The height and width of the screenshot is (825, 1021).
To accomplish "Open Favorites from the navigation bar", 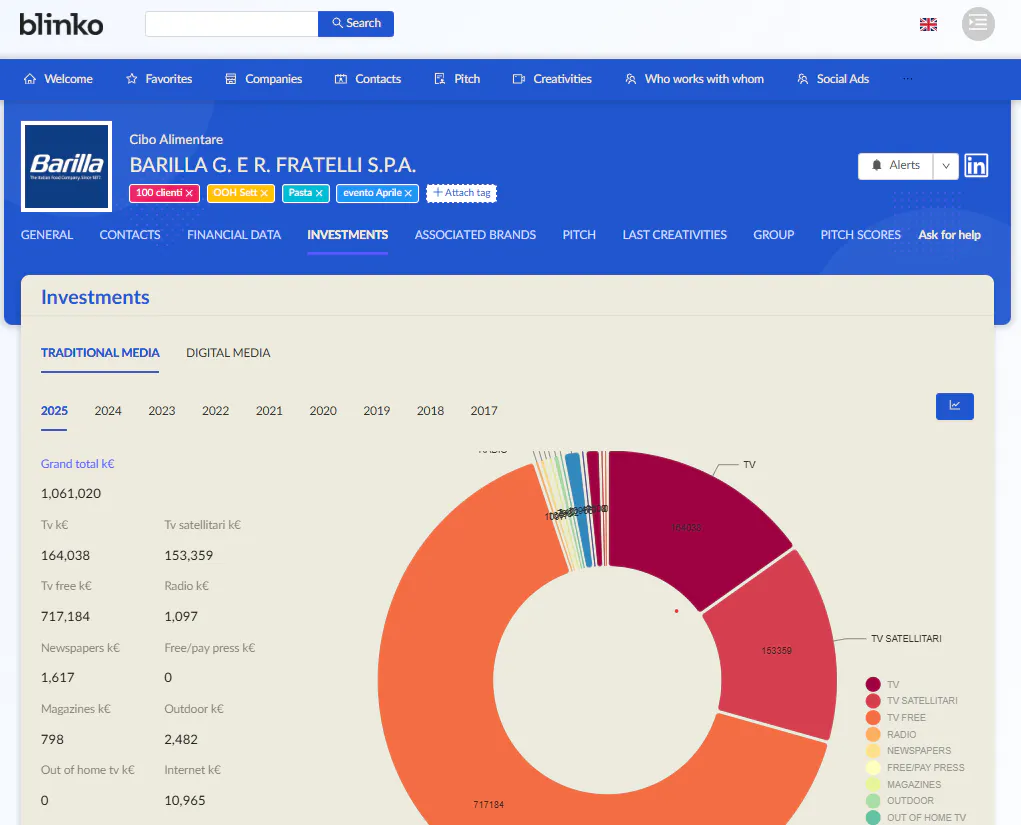I will point(159,79).
